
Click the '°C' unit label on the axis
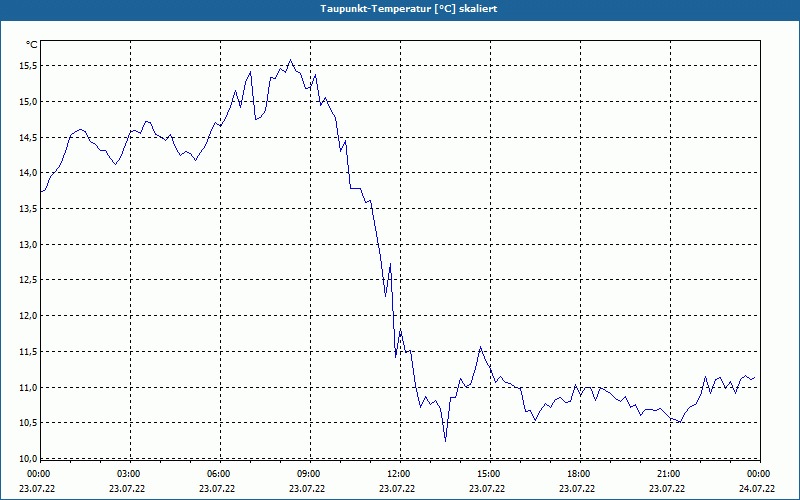coord(32,45)
